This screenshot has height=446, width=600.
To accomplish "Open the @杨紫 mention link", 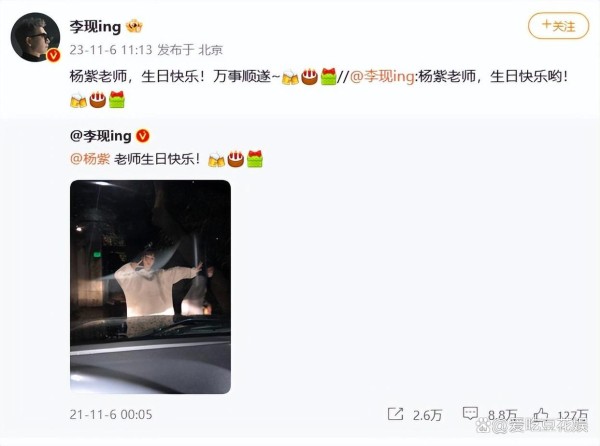I will tap(90, 159).
